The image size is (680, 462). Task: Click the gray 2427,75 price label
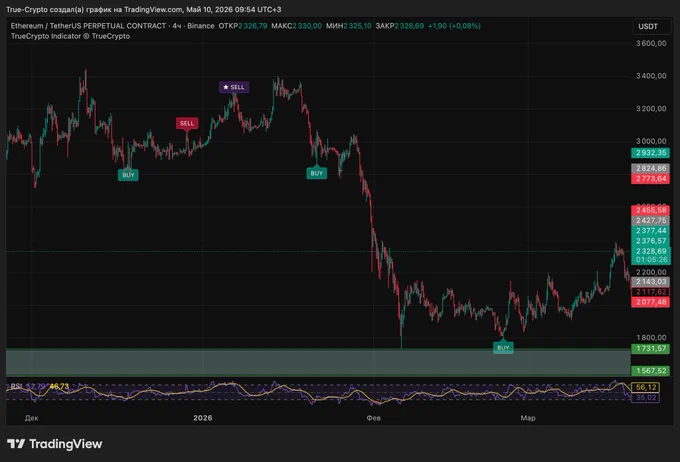tap(651, 220)
